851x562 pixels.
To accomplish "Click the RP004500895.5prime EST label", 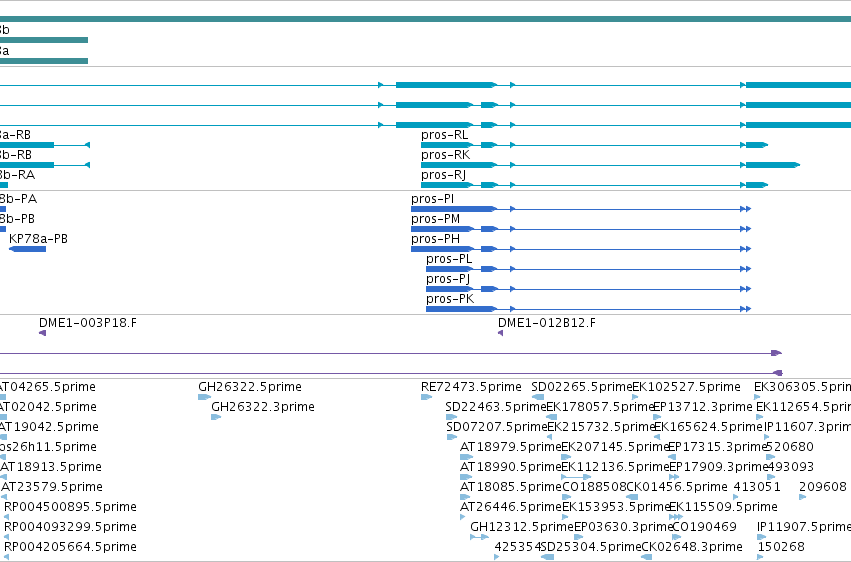I will [x=71, y=507].
